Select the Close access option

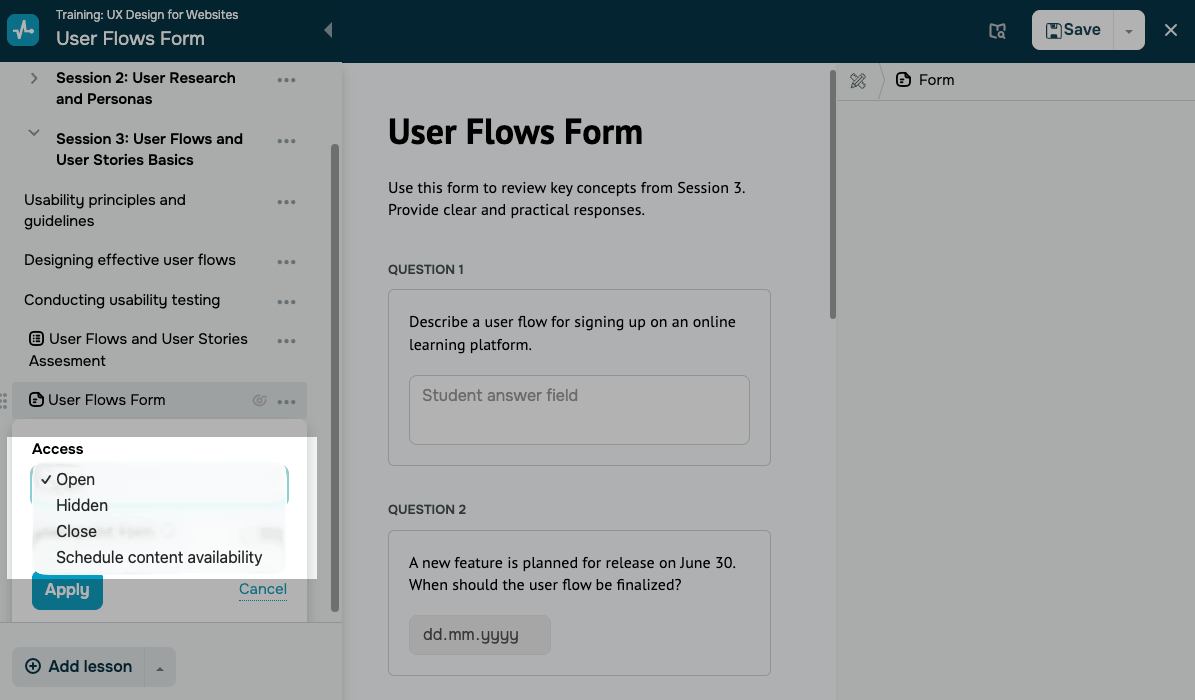click(76, 532)
